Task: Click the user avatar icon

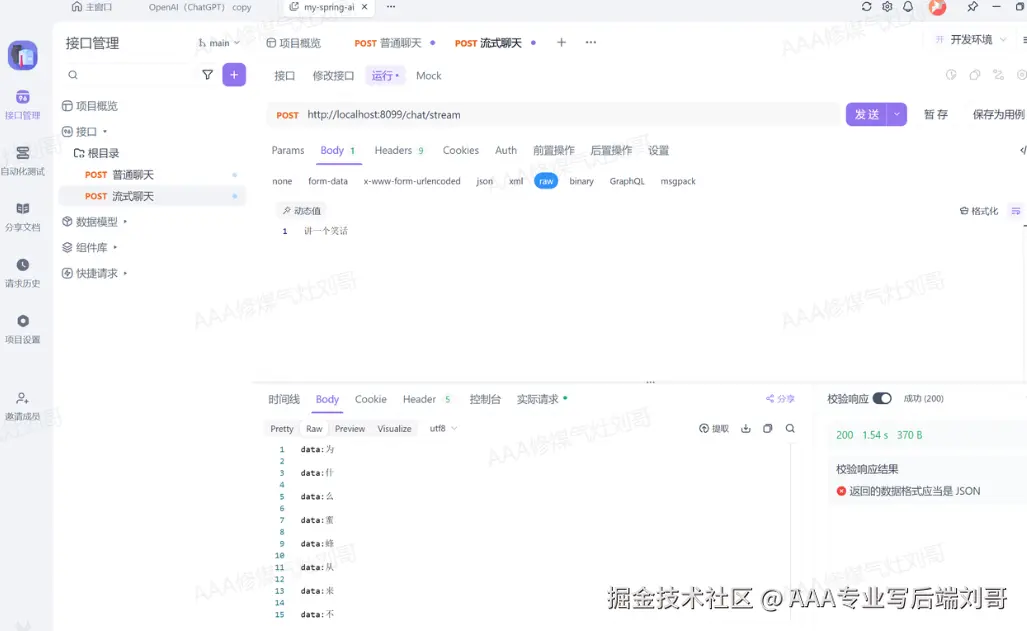Action: [937, 7]
